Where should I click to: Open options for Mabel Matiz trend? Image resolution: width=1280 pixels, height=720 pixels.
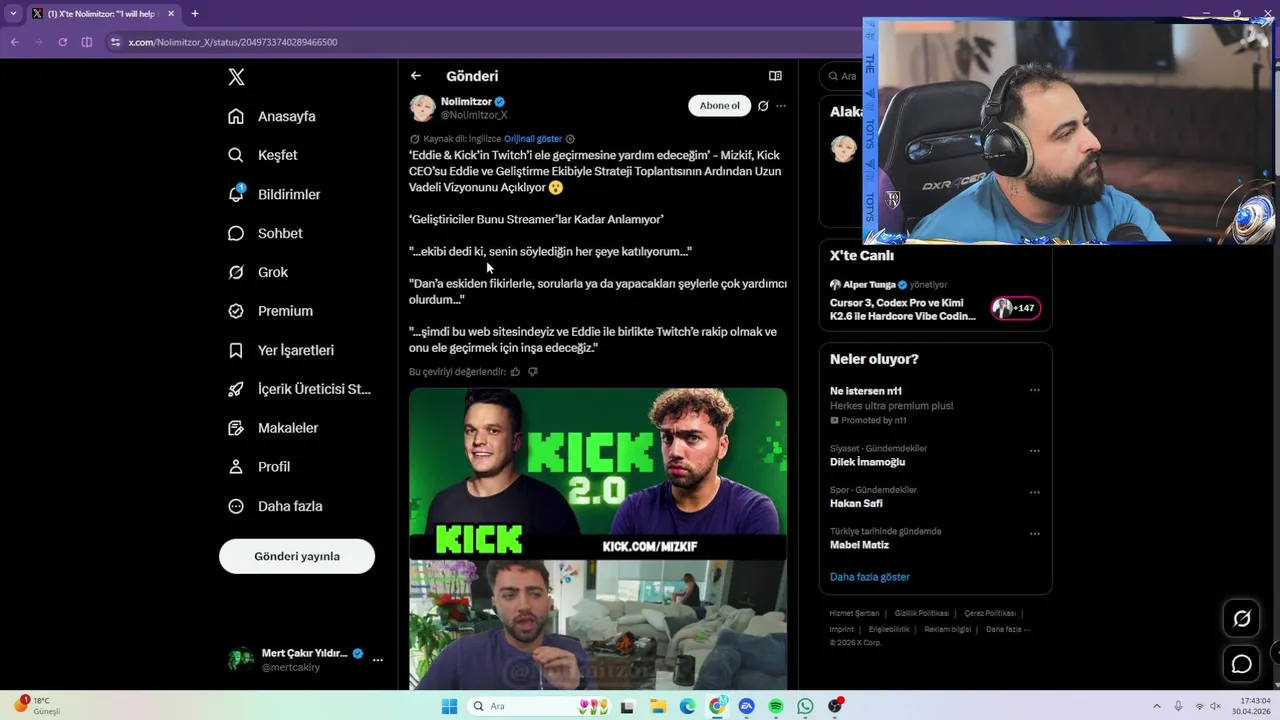coord(1034,534)
